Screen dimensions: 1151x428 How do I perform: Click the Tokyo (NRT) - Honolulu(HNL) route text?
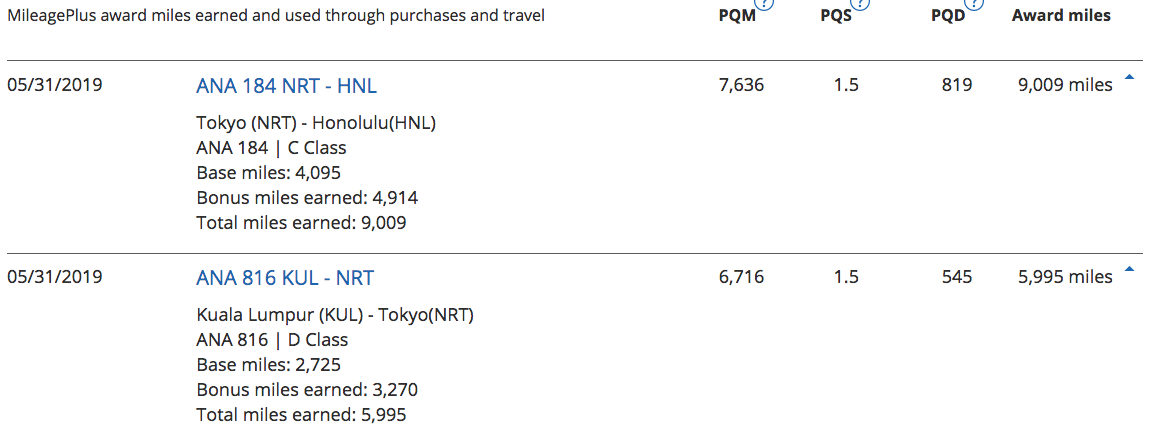316,124
